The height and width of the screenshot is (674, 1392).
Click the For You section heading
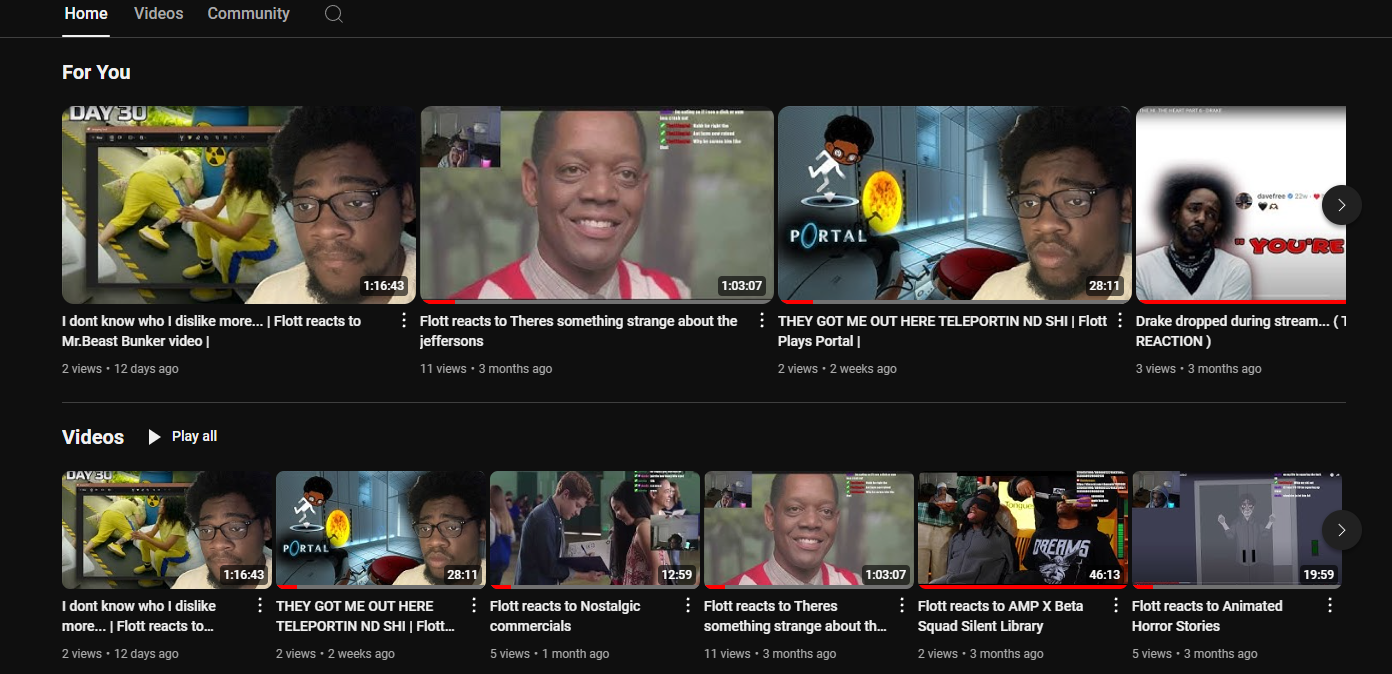pyautogui.click(x=96, y=72)
